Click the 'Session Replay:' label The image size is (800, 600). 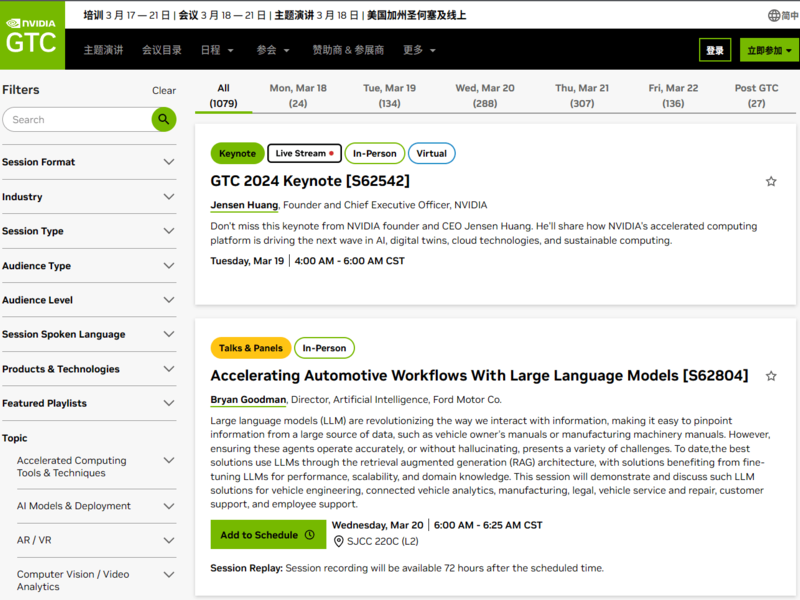[246, 568]
